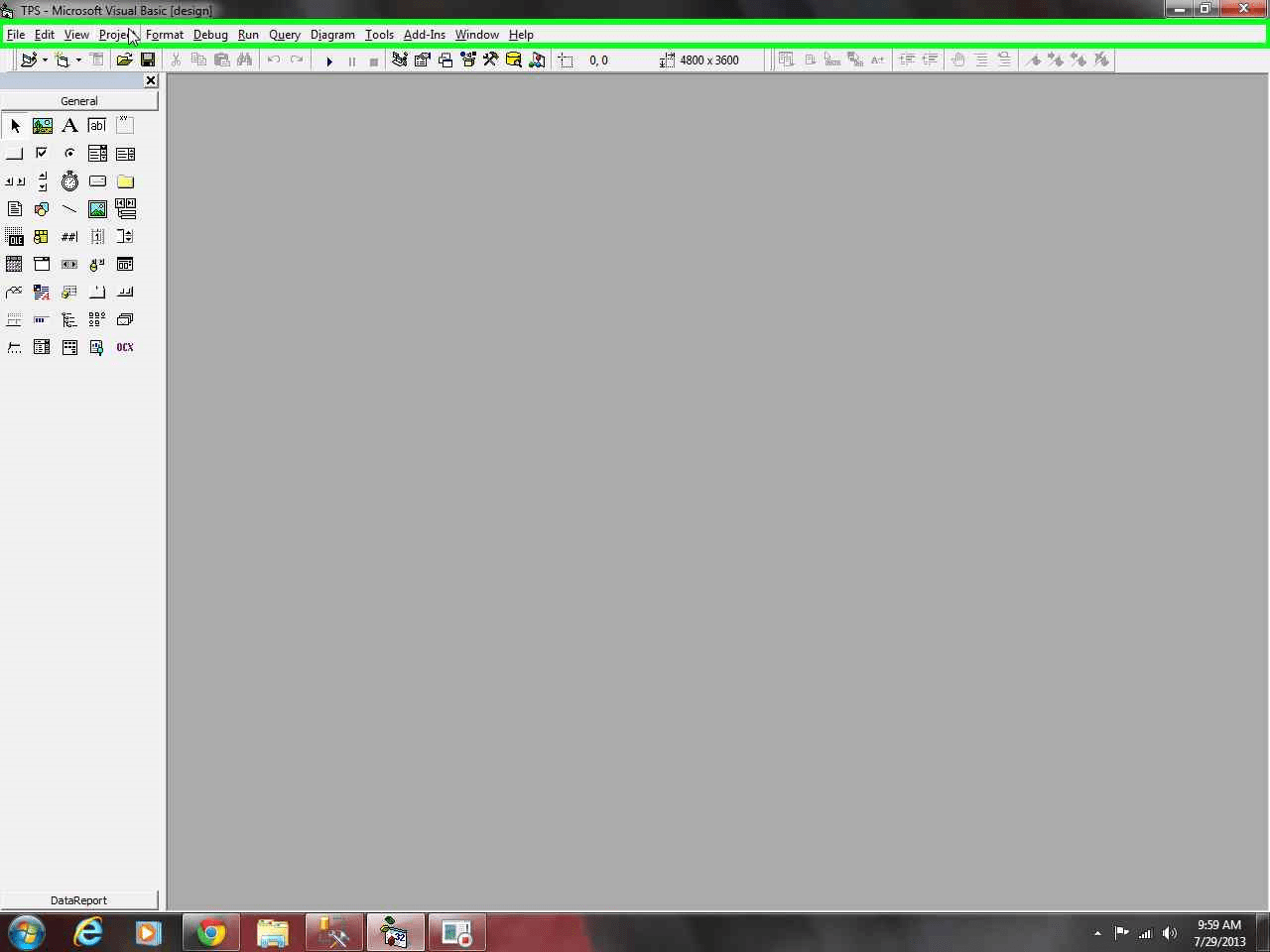1270x952 pixels.
Task: Open the Run menu
Action: [248, 35]
